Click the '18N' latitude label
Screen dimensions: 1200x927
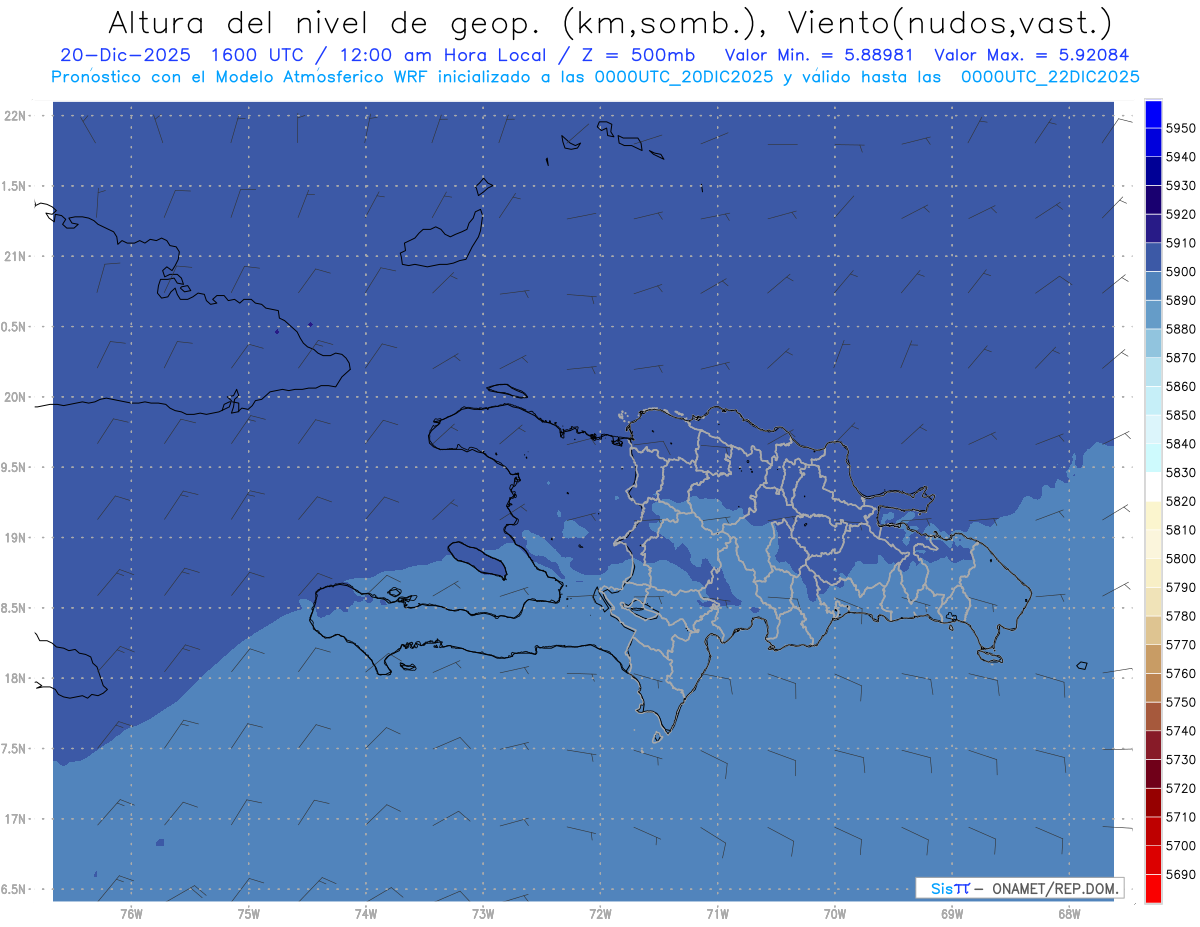pyautogui.click(x=15, y=678)
